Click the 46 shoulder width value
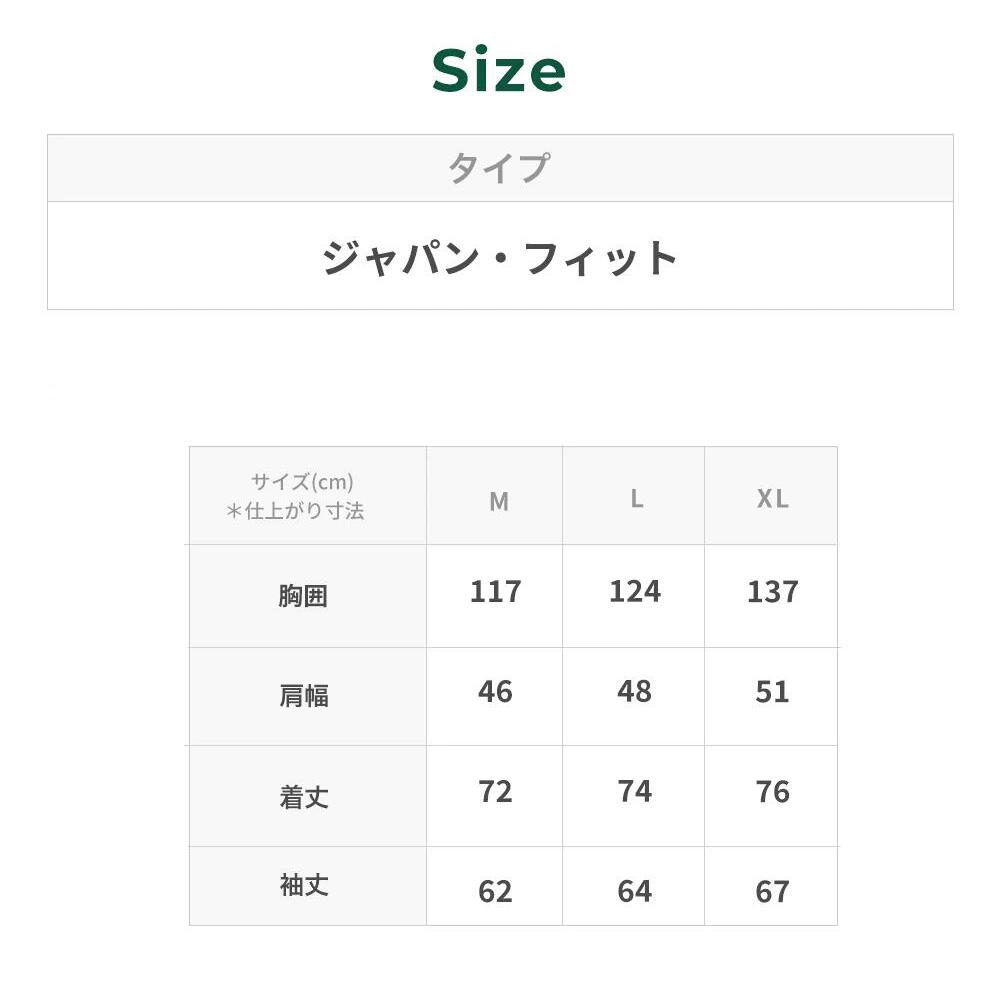Viewport: 1000px width, 1000px height. pyautogui.click(x=495, y=692)
